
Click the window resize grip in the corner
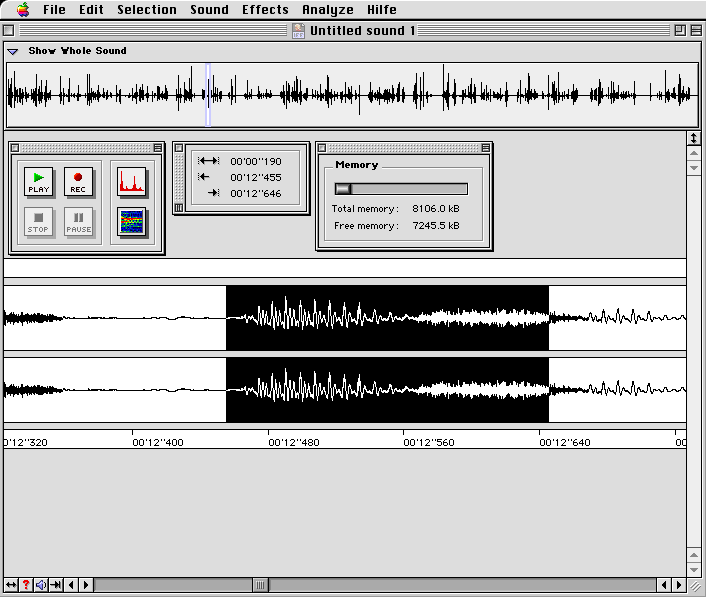(x=695, y=585)
